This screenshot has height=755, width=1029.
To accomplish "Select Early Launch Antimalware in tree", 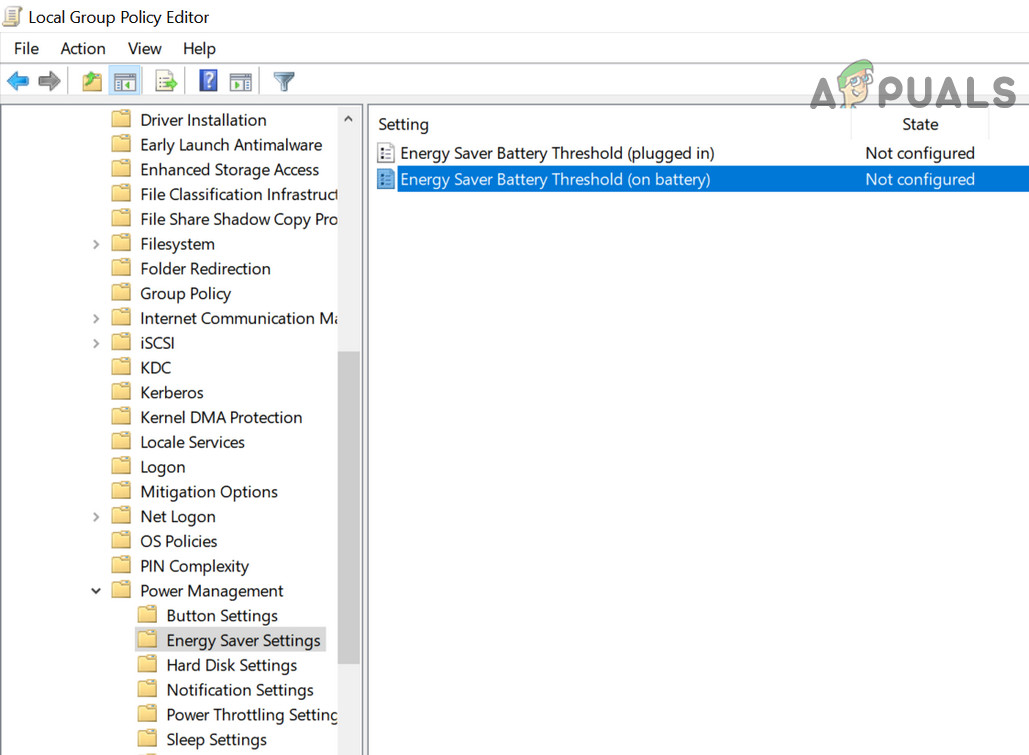I will tap(231, 144).
